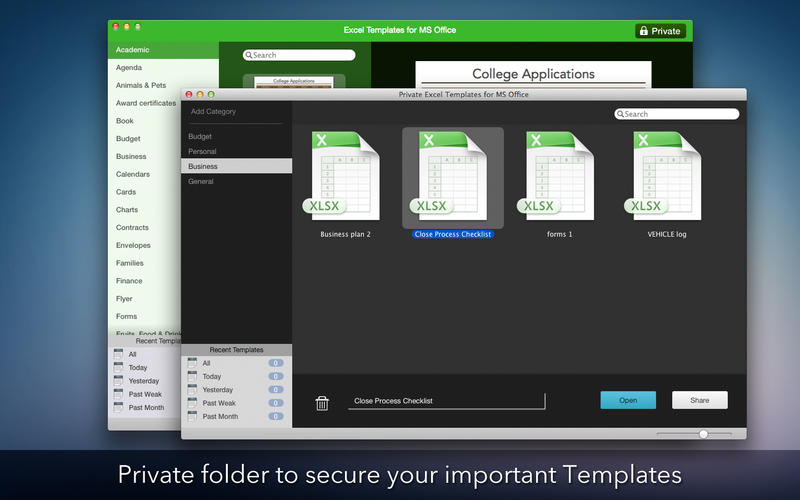
Task: Click calendar icon beside Yesterday in front window
Action: coord(192,389)
